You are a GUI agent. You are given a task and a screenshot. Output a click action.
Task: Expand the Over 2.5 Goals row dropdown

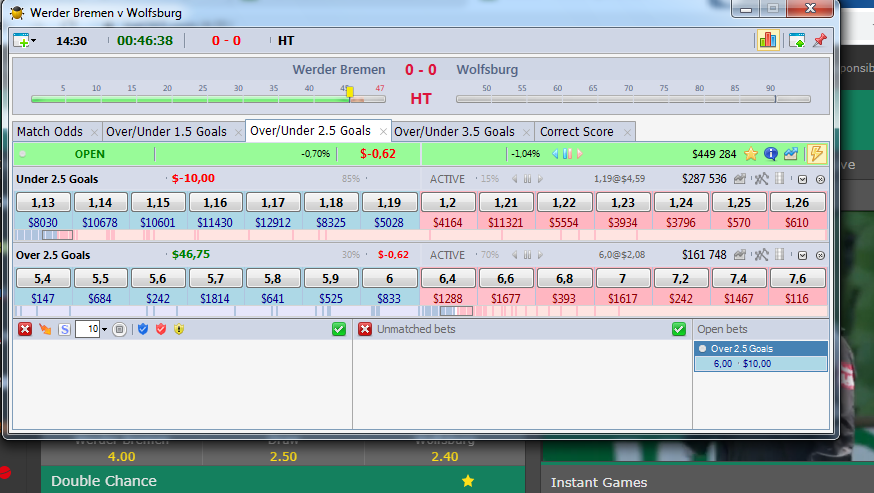[x=802, y=255]
